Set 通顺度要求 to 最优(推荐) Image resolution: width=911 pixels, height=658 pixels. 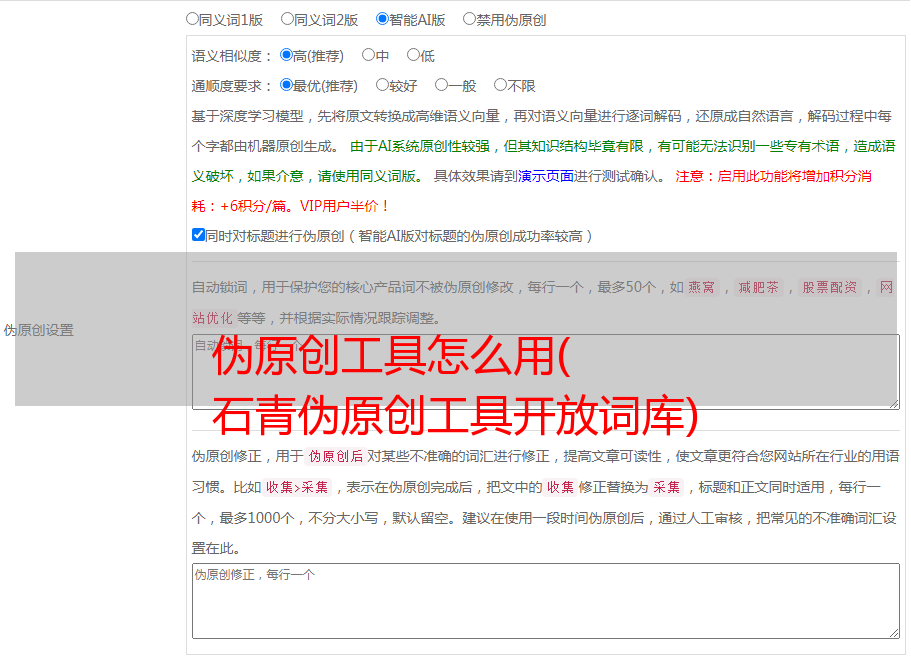[286, 85]
